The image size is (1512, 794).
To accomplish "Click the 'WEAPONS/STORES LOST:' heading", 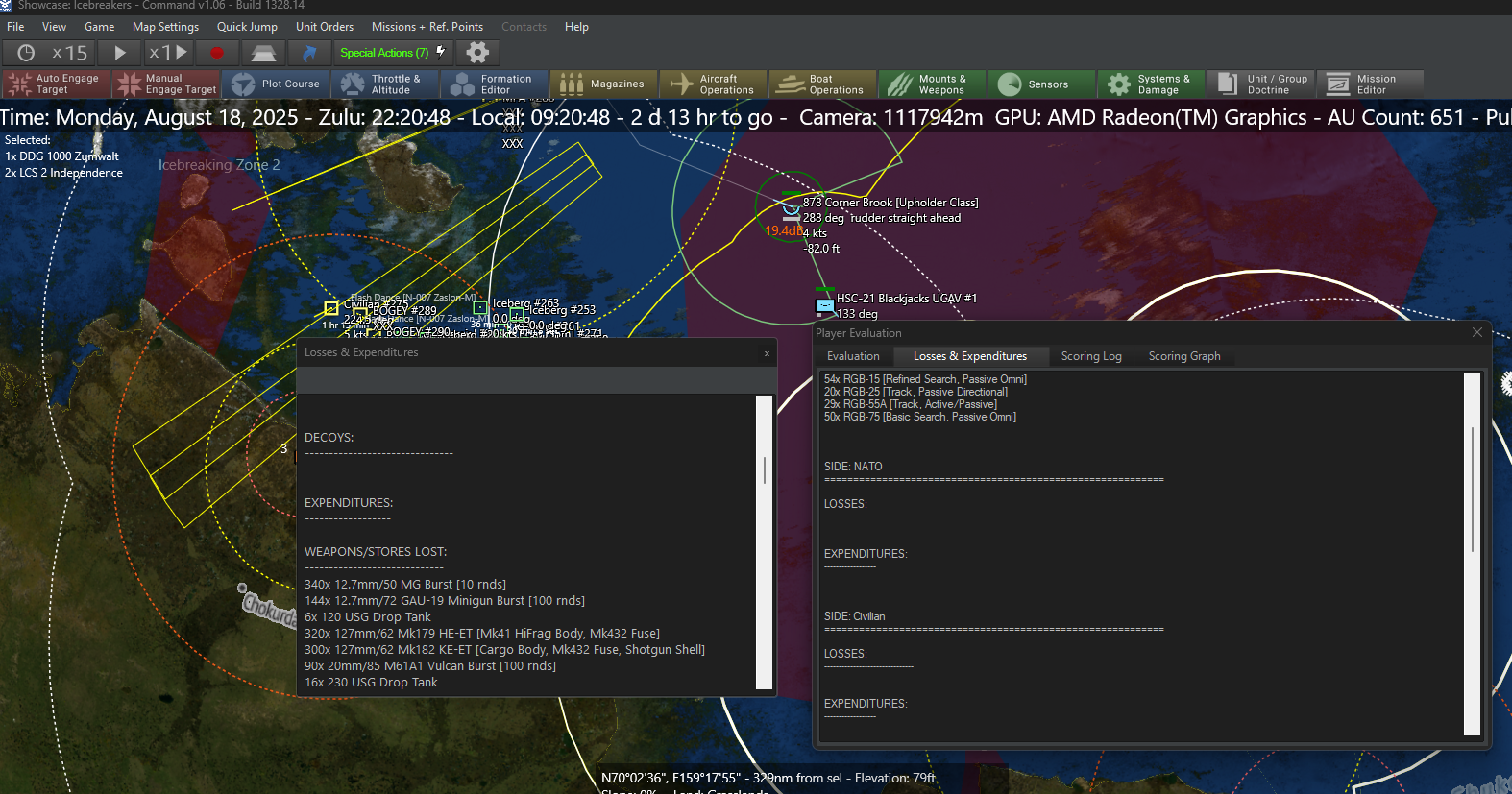I will (x=376, y=552).
